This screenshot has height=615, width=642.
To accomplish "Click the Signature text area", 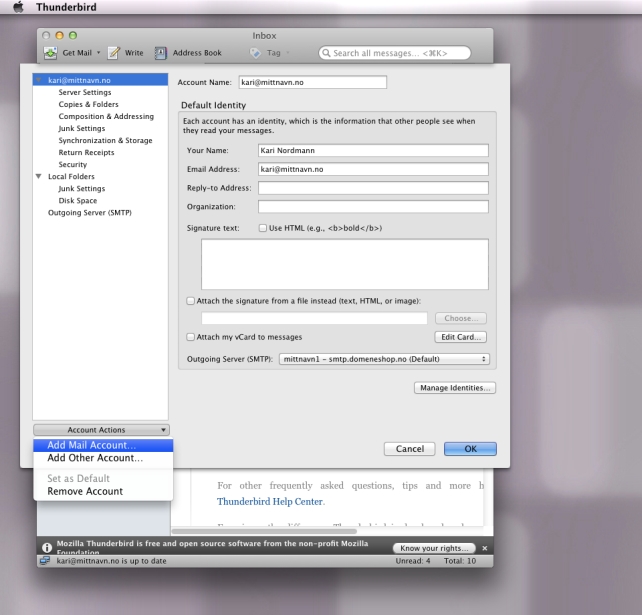I will (345, 264).
